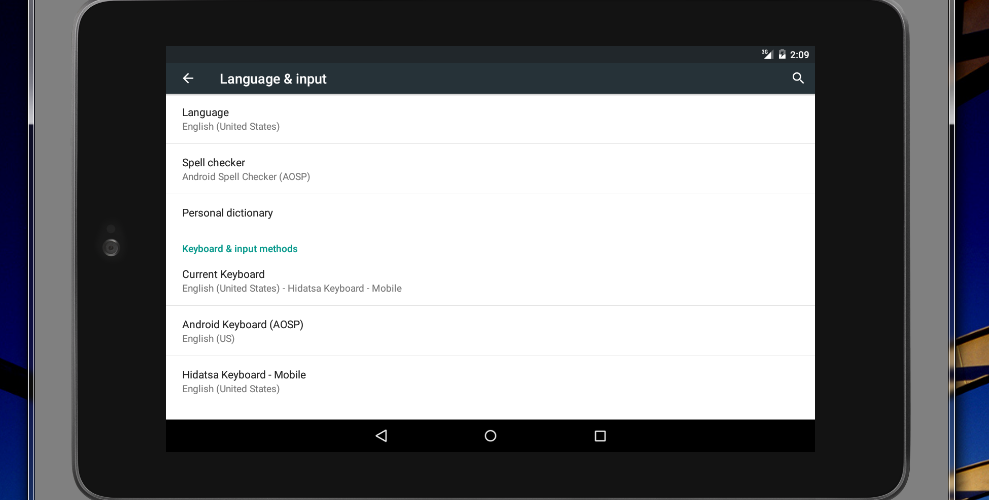Click the Language & input title text
Viewport: 989px width, 500px height.
pos(273,79)
